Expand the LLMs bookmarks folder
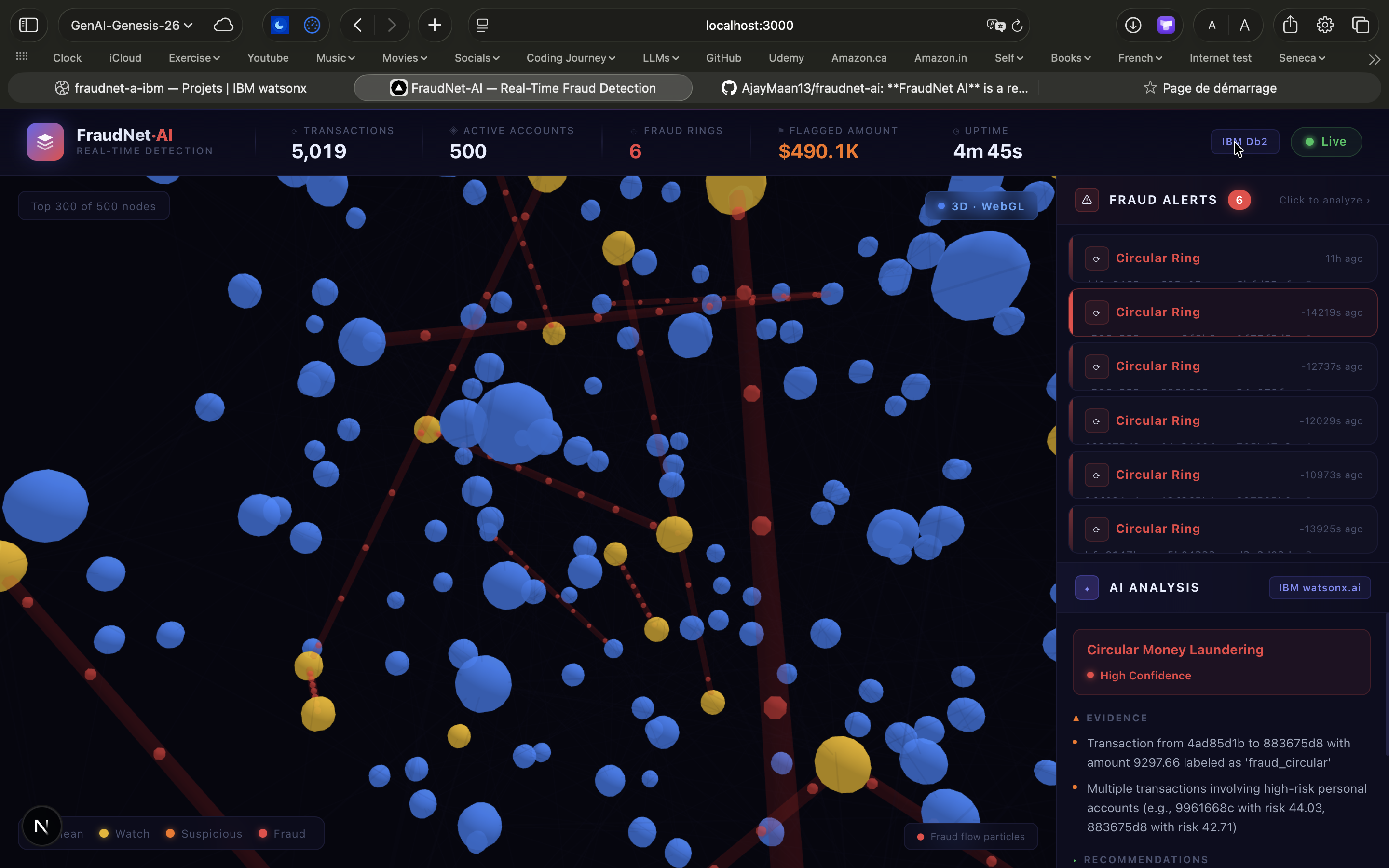1389x868 pixels. click(x=660, y=58)
